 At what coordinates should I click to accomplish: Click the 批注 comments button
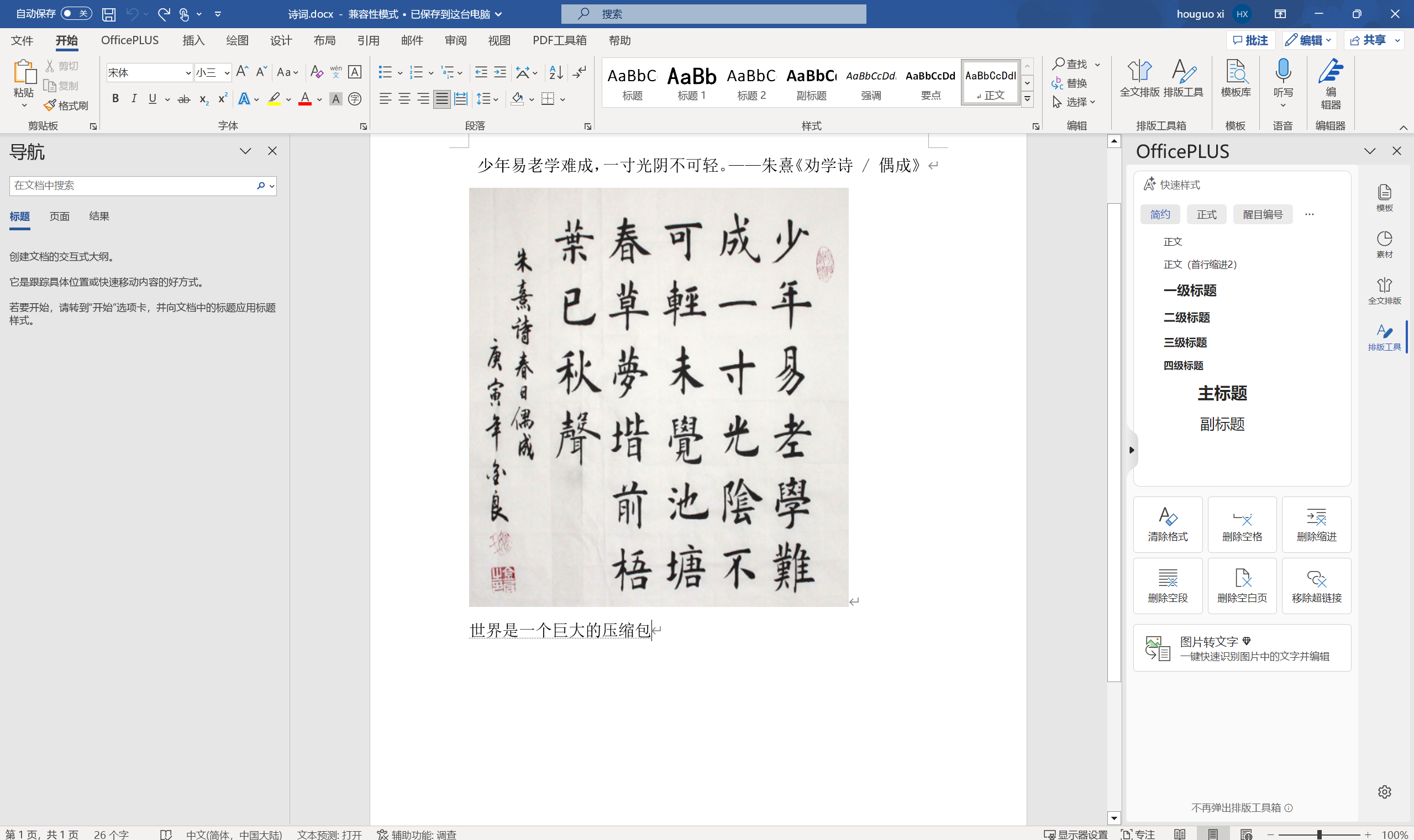click(1250, 40)
